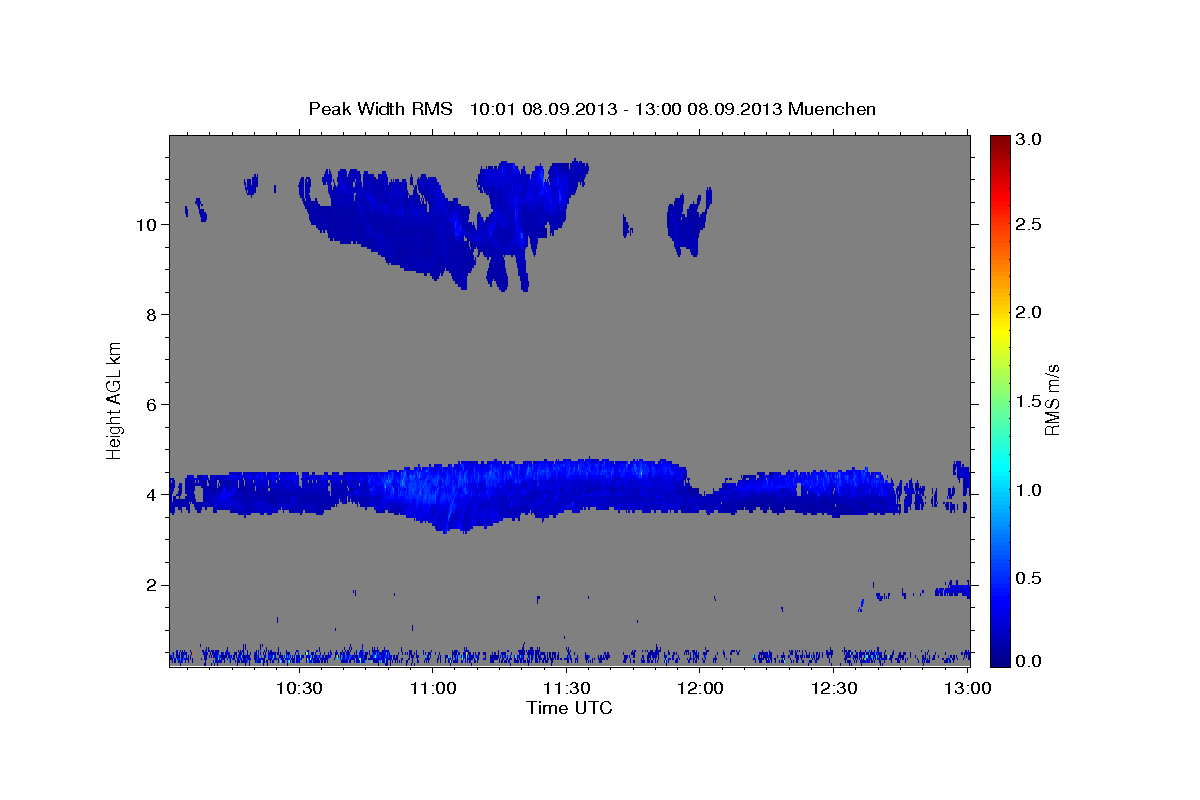Click the colorbar value 0.0

tap(1029, 661)
